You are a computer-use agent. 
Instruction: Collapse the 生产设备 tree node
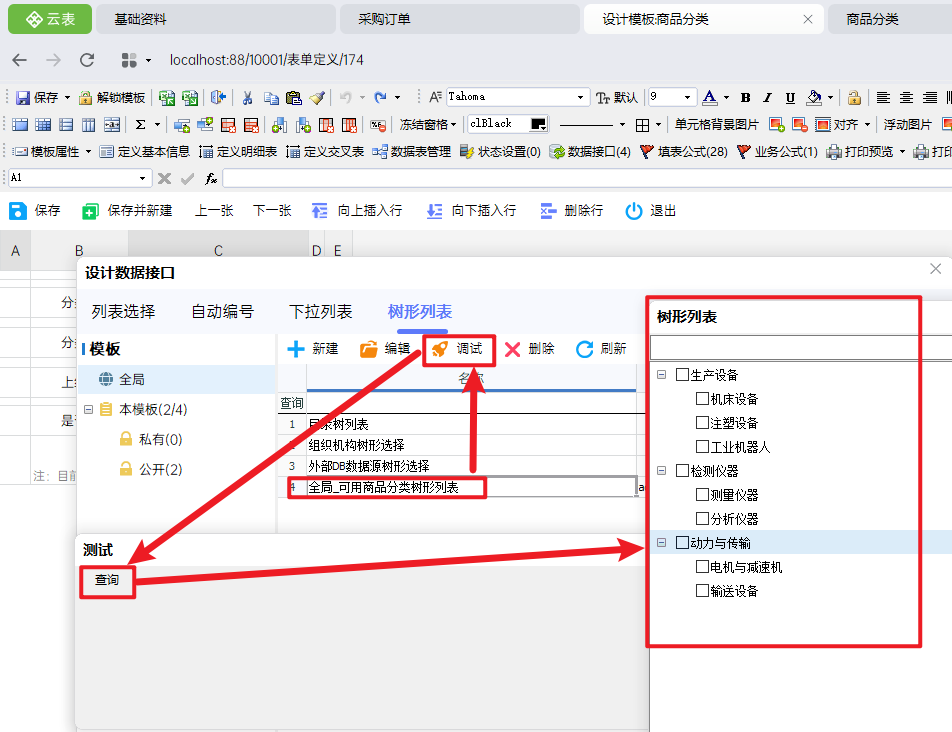point(662,374)
